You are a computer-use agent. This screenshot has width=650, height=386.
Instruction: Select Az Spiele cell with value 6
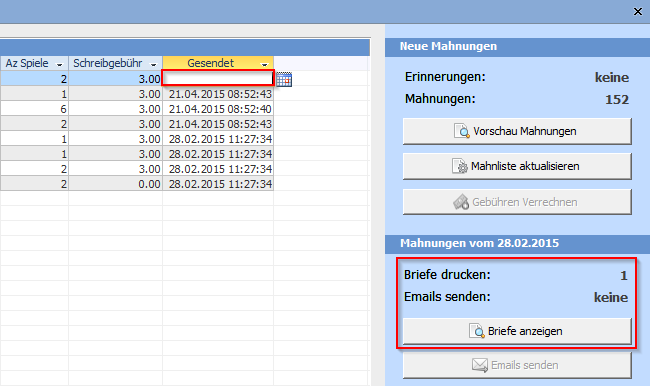click(x=34, y=109)
